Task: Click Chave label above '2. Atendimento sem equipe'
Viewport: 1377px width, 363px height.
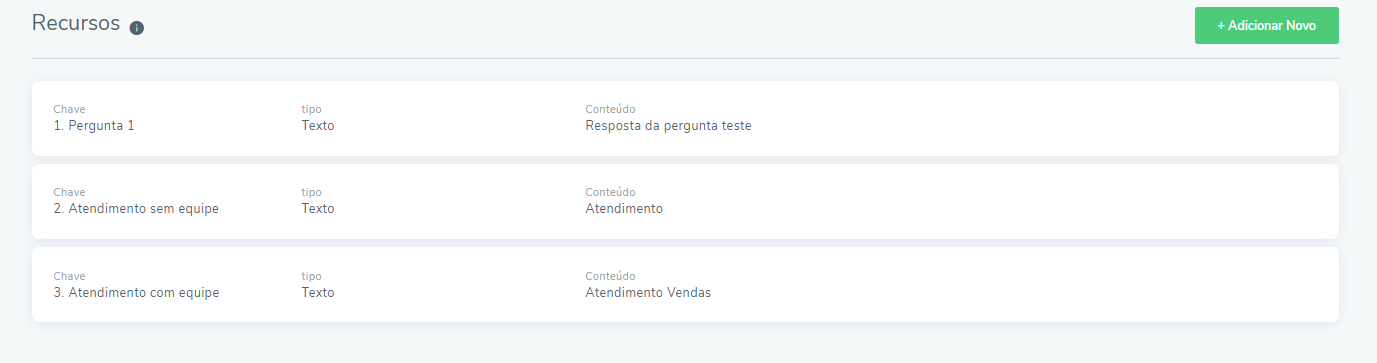Action: pos(69,192)
